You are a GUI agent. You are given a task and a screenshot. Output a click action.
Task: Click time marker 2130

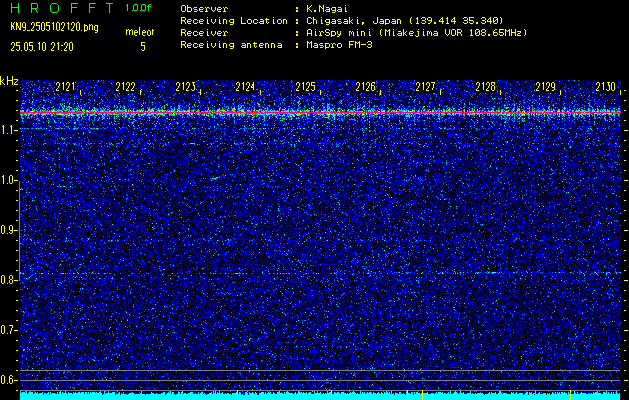coord(605,87)
